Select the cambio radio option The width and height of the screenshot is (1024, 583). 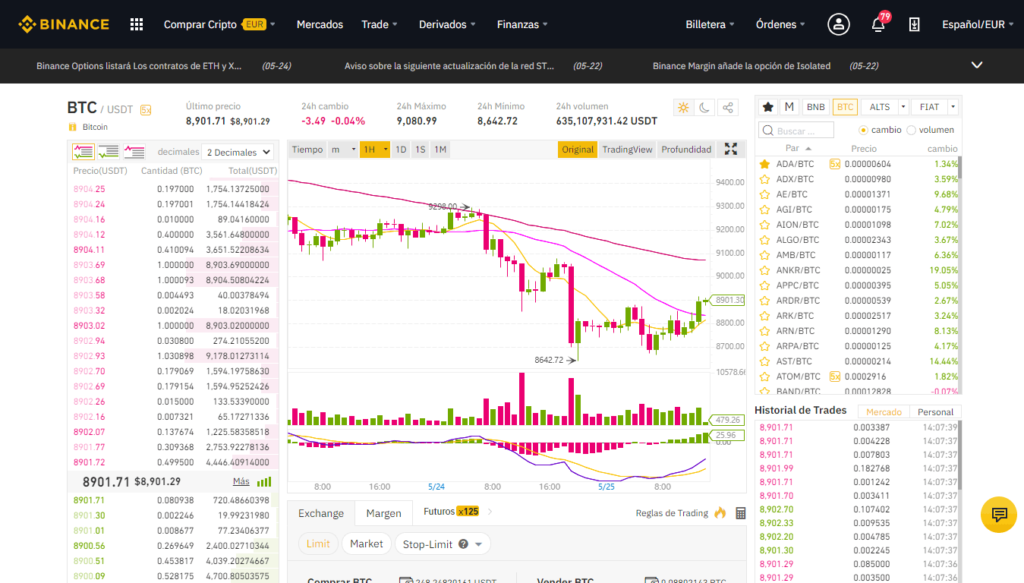[x=863, y=130]
